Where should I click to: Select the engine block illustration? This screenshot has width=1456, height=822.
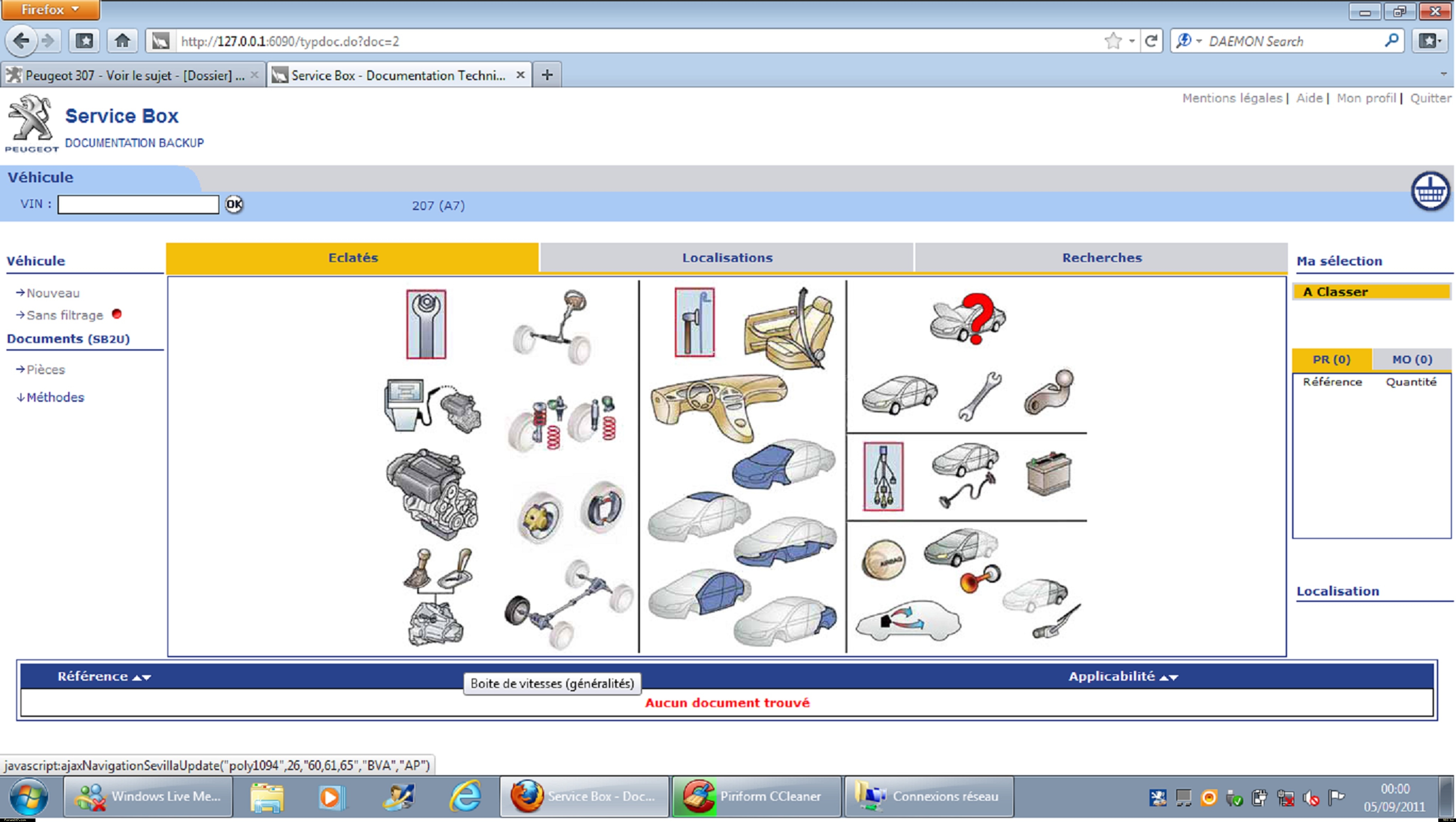coord(432,494)
